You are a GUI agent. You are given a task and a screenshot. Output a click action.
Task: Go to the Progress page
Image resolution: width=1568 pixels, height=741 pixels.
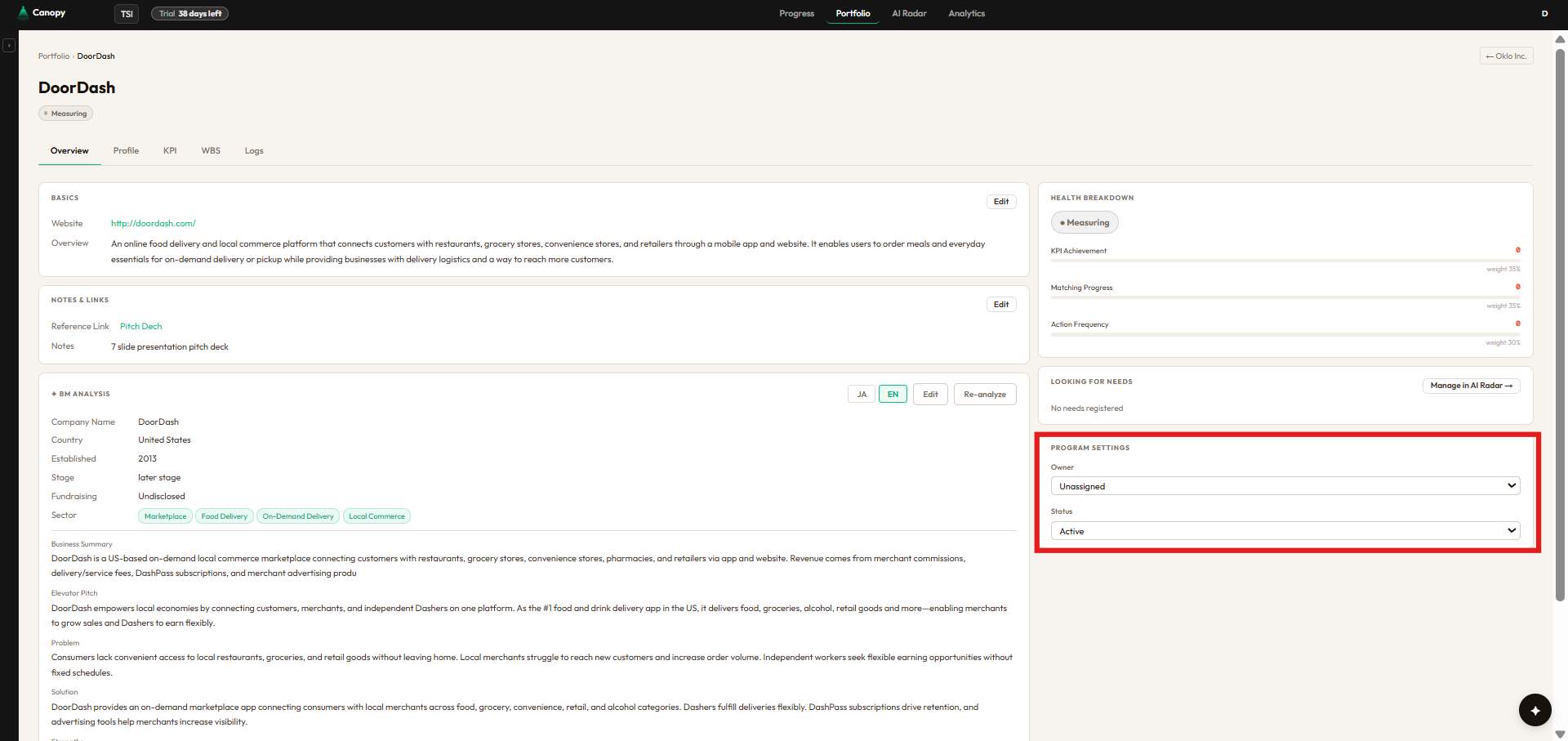pos(796,14)
